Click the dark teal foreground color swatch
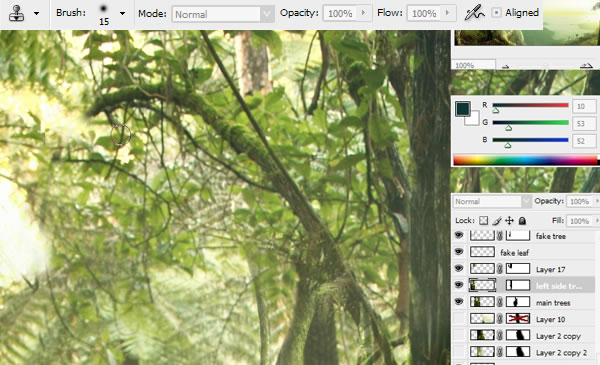 [462, 109]
